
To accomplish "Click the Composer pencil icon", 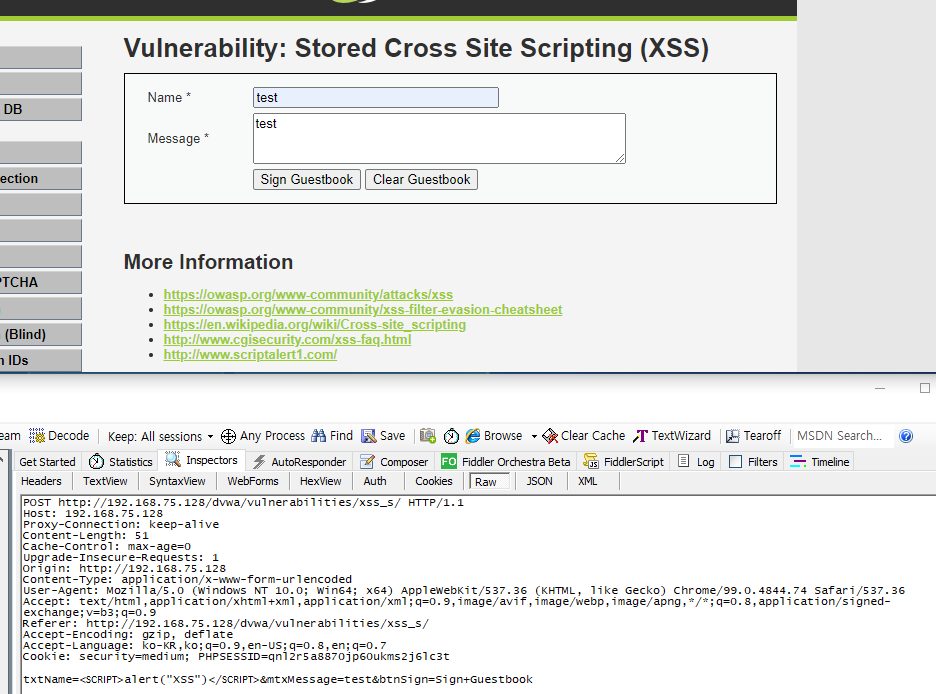I will pyautogui.click(x=367, y=461).
